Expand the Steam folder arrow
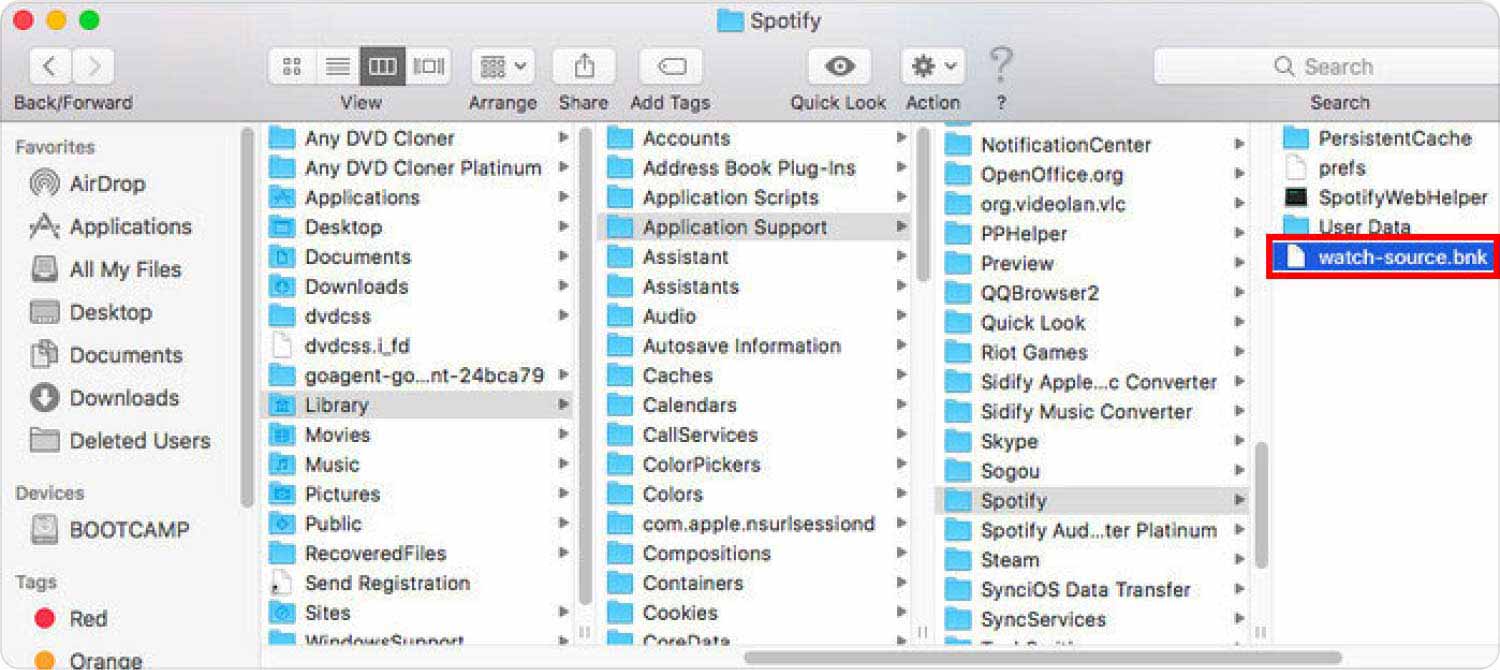This screenshot has height=670, width=1500. pos(1240,560)
